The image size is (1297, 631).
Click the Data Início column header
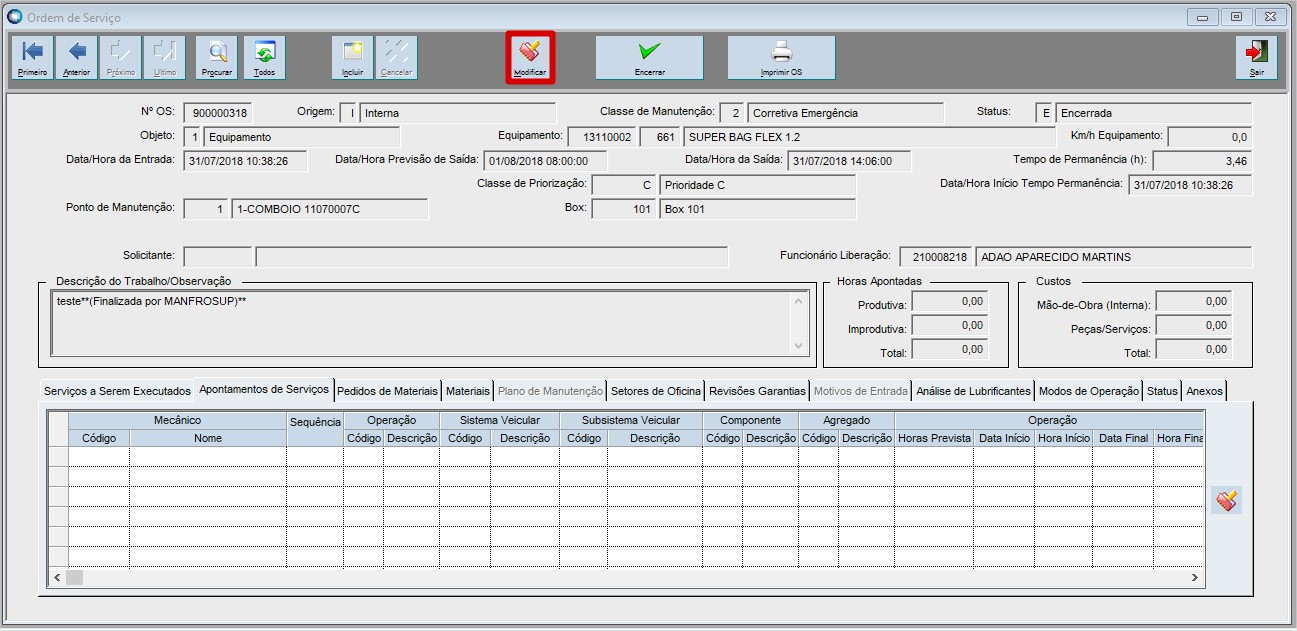pos(1004,438)
